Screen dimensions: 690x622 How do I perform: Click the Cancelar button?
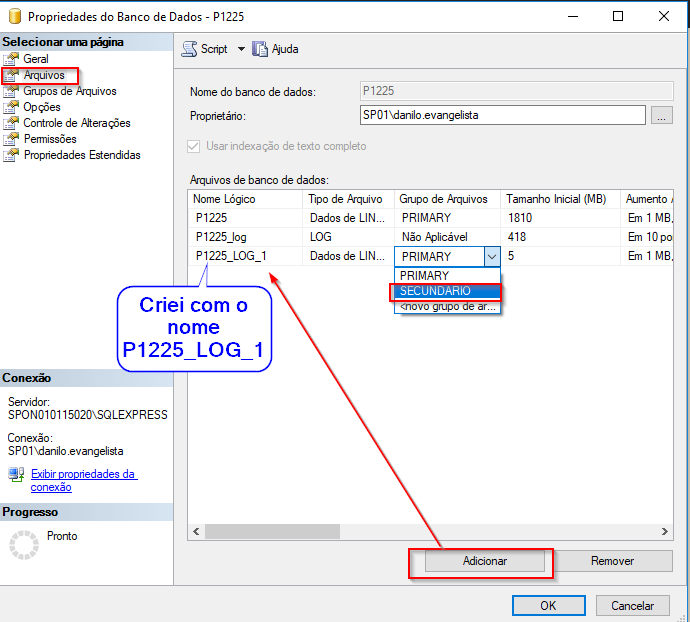[x=632, y=606]
